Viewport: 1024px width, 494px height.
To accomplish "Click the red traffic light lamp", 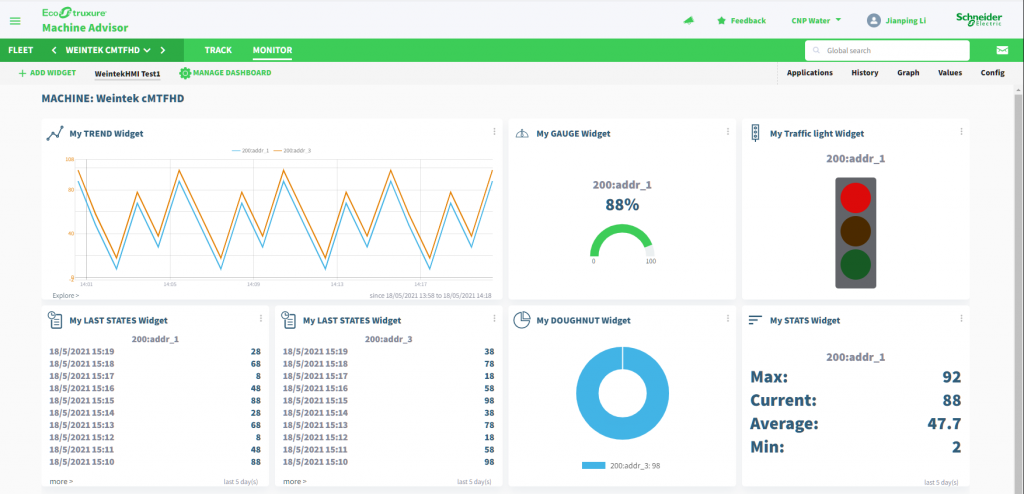I will tap(856, 197).
